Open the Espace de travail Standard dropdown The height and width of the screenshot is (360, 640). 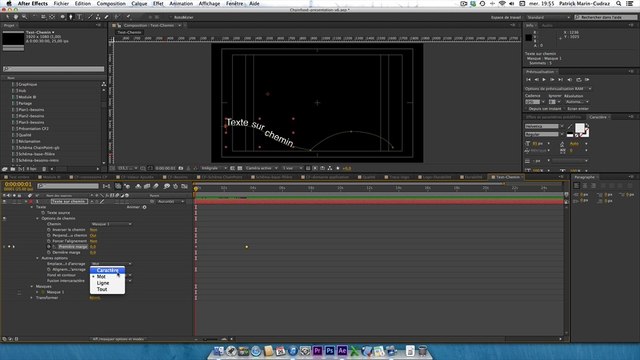coord(548,18)
